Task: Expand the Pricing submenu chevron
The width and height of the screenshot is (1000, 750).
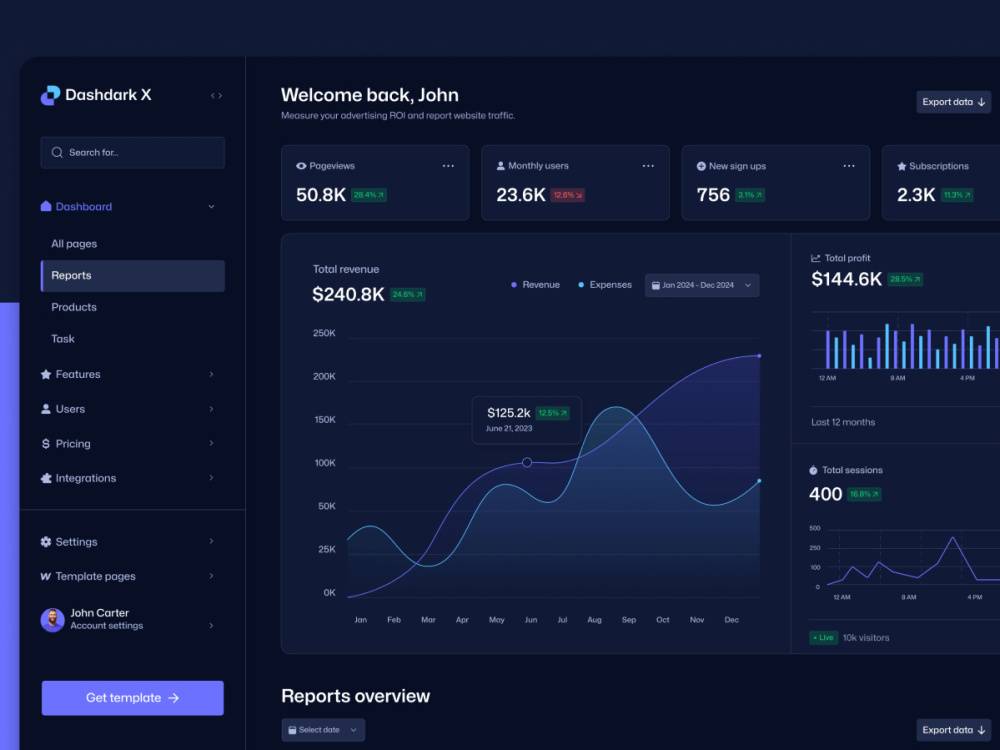Action: 211,443
